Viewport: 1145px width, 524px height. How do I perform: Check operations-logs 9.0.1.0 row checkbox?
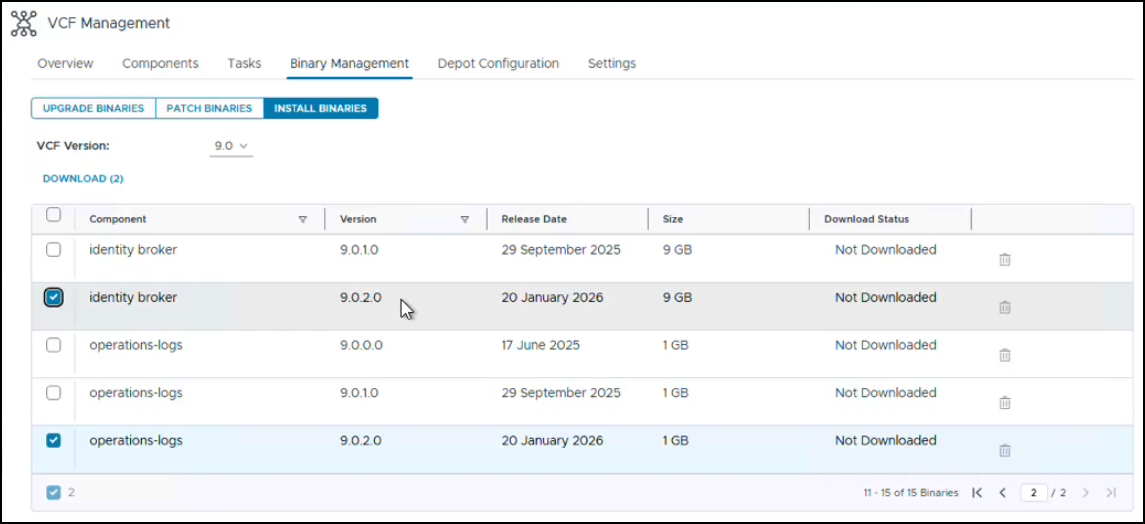(53, 393)
